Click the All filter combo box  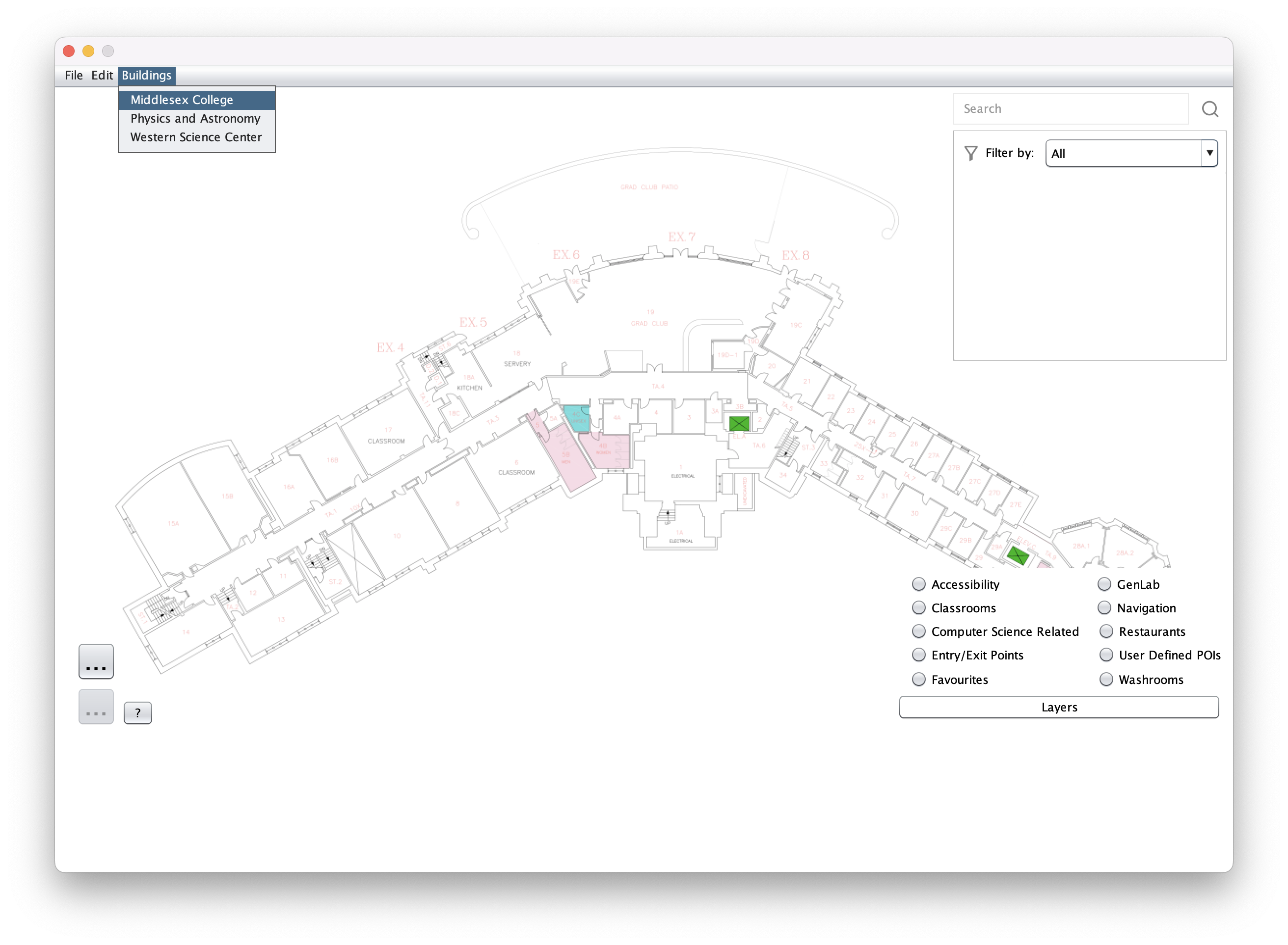(x=1123, y=153)
